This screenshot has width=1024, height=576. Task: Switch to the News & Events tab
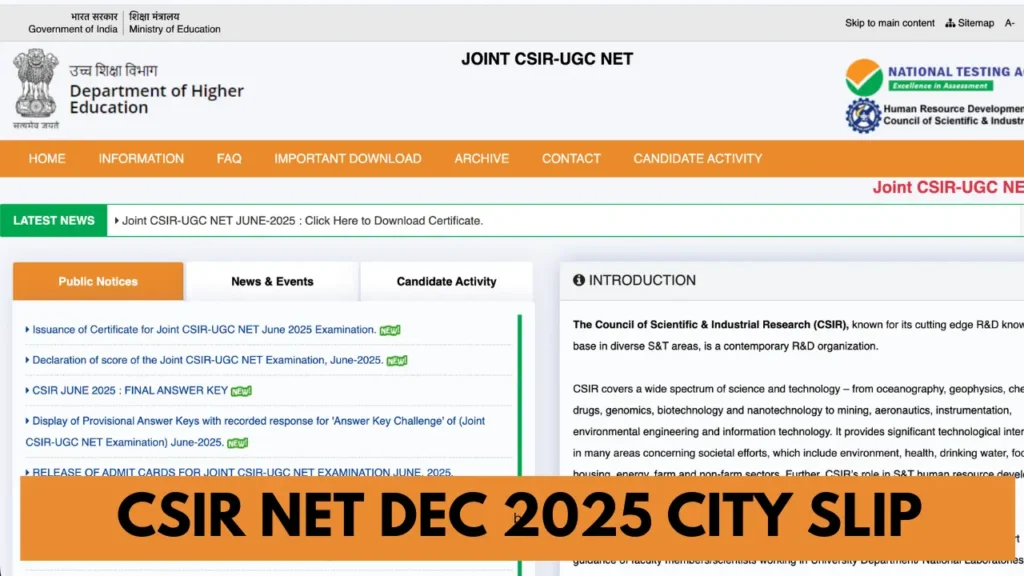point(271,281)
